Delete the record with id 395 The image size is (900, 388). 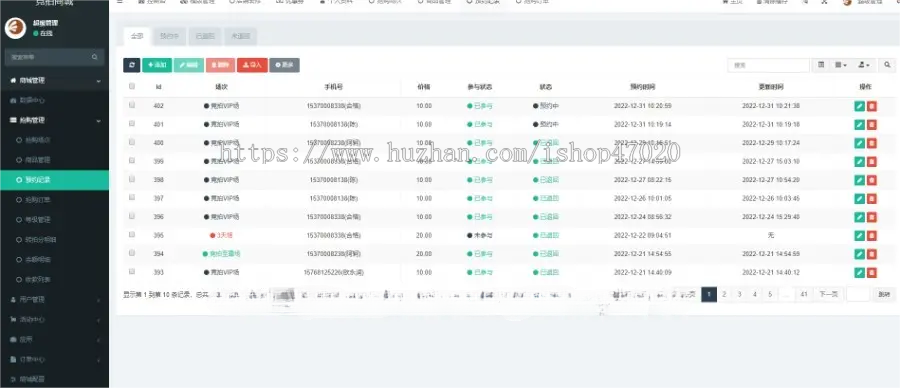click(x=872, y=235)
